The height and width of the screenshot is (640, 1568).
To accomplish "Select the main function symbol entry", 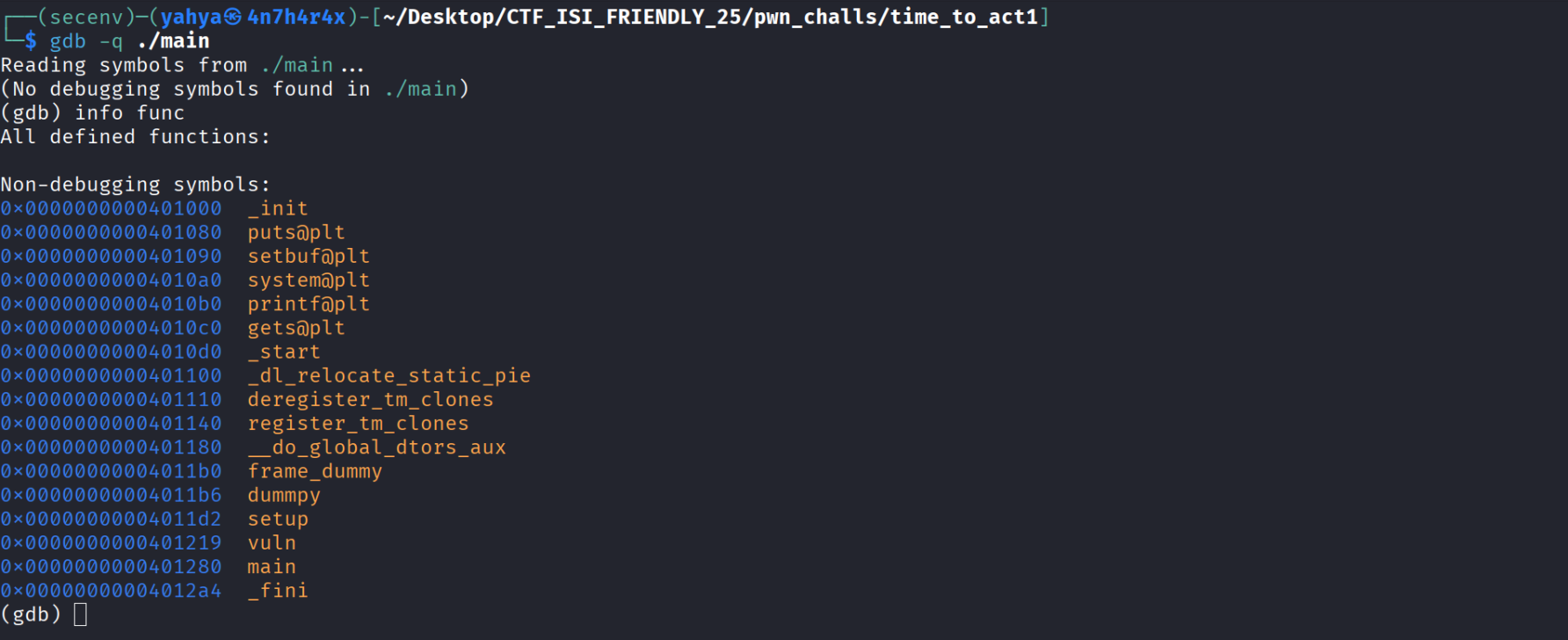I will 272,567.
